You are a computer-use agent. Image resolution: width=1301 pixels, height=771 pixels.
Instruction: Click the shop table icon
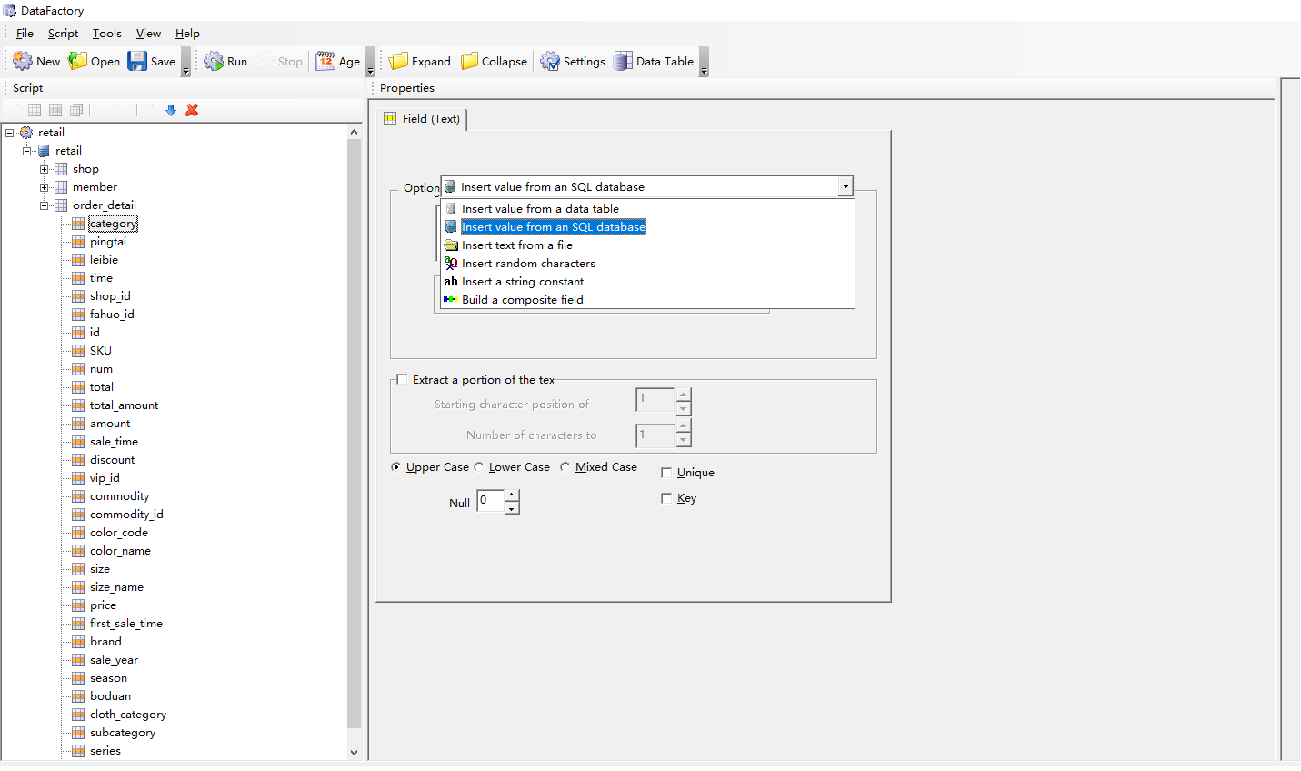click(61, 169)
